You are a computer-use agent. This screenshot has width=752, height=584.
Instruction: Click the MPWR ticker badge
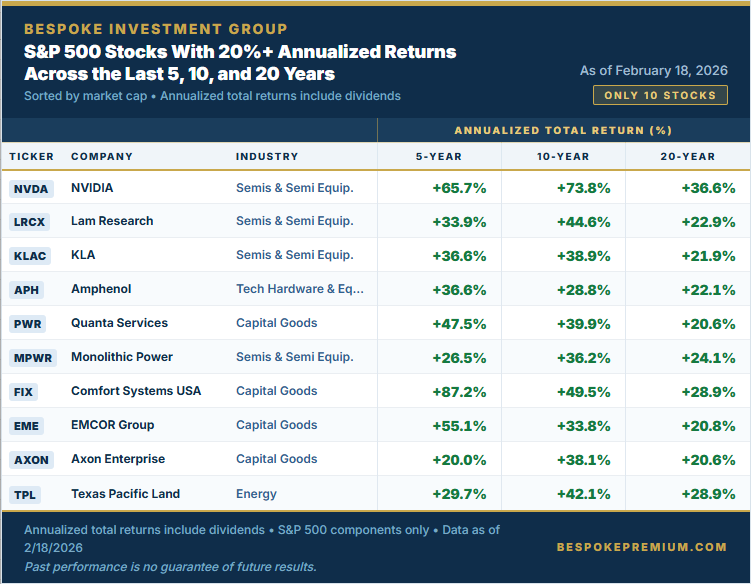point(33,358)
